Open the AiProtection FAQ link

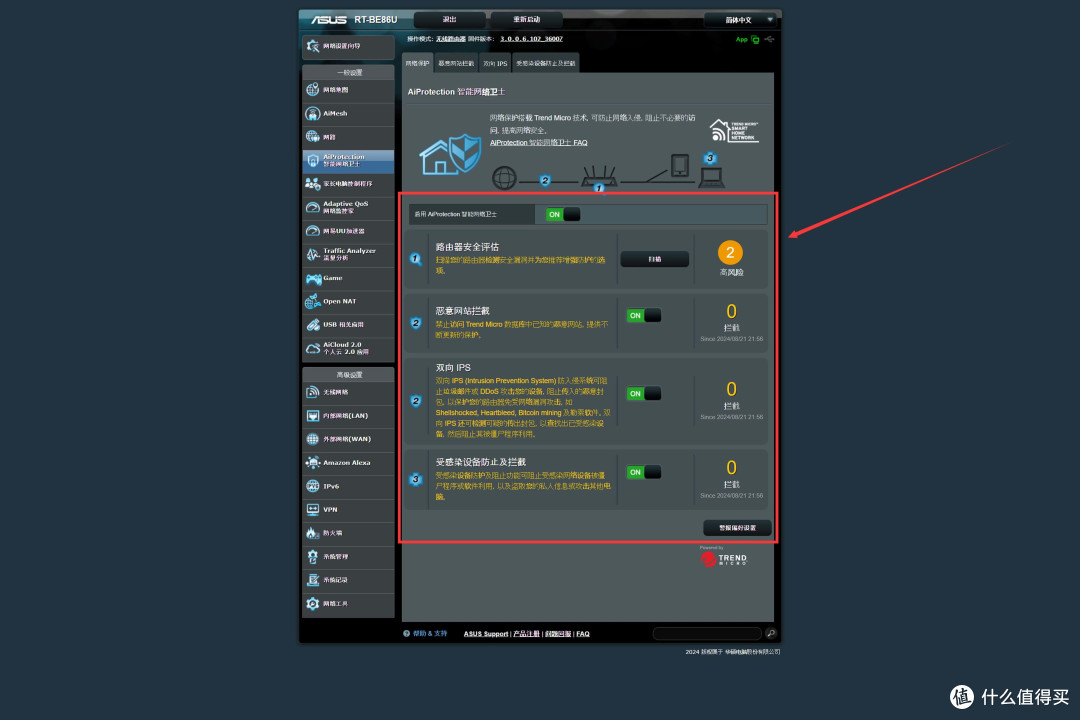point(539,143)
